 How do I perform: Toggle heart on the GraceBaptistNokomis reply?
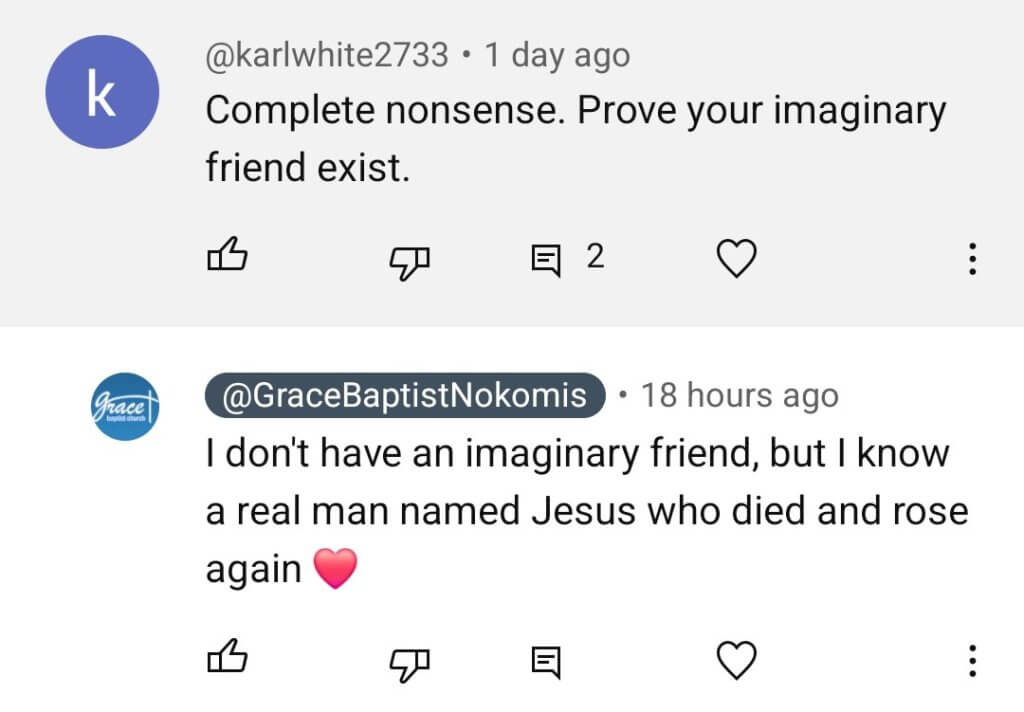[x=737, y=660]
